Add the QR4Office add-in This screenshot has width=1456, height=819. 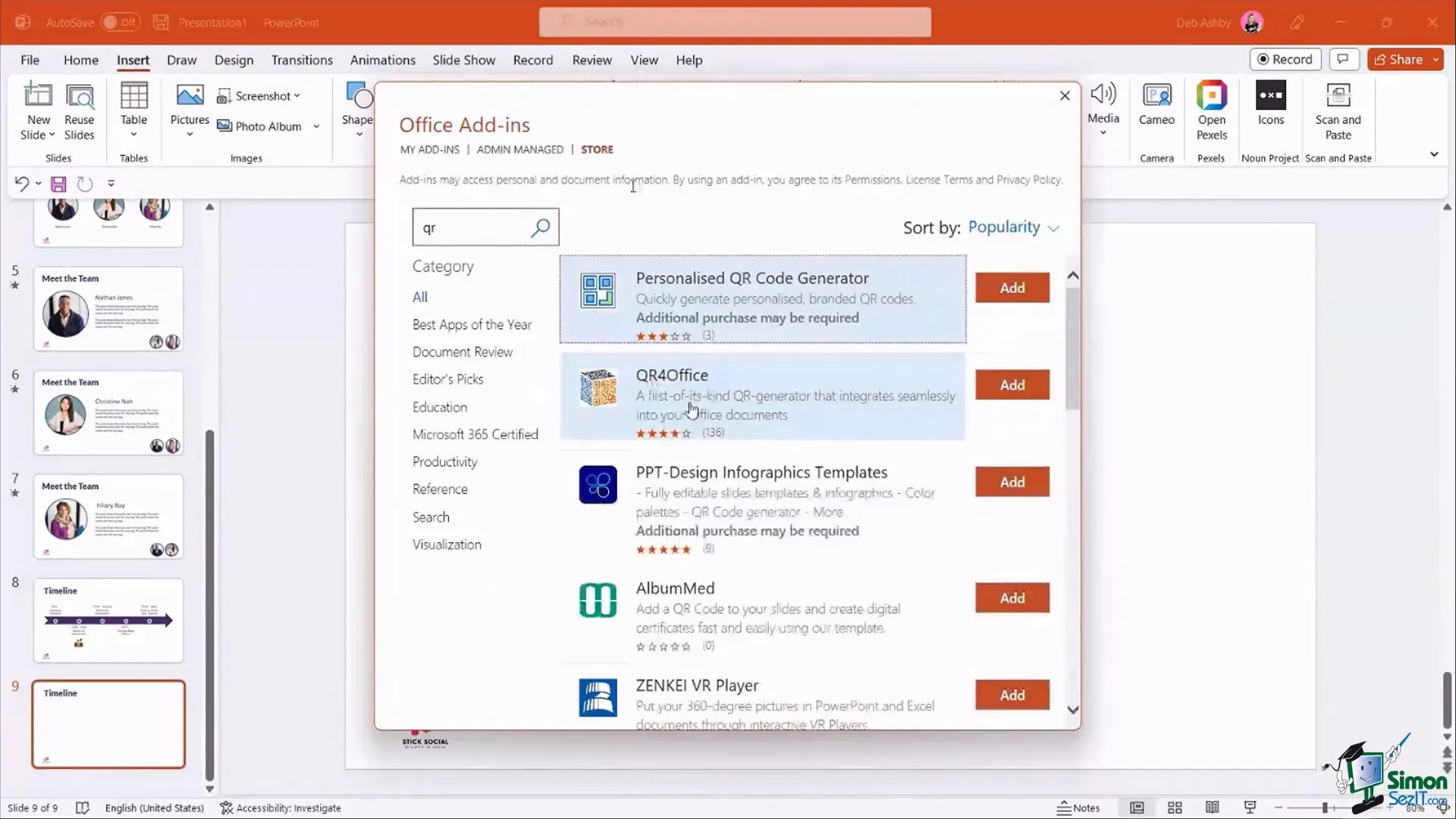point(1012,385)
